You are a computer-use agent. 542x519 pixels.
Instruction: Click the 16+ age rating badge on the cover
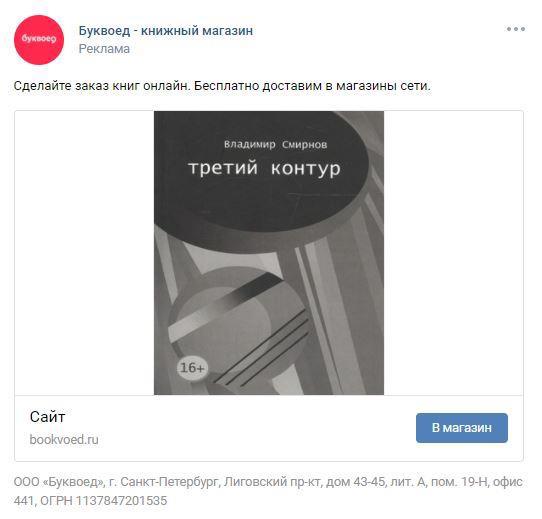193,368
